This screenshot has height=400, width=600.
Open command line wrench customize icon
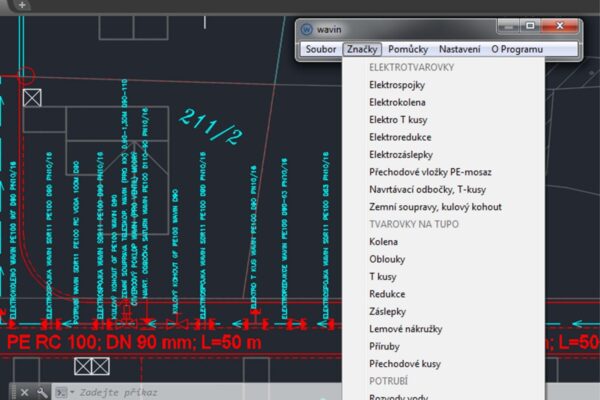click(x=42, y=392)
